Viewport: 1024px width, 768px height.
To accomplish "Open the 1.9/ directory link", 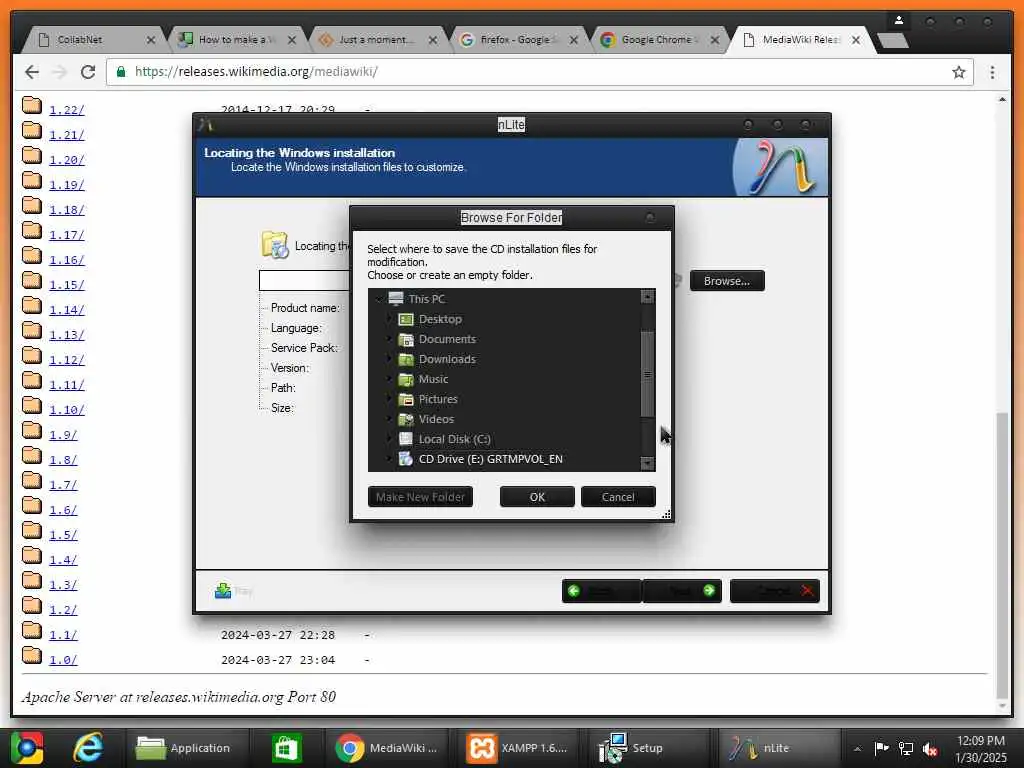I will pos(63,435).
